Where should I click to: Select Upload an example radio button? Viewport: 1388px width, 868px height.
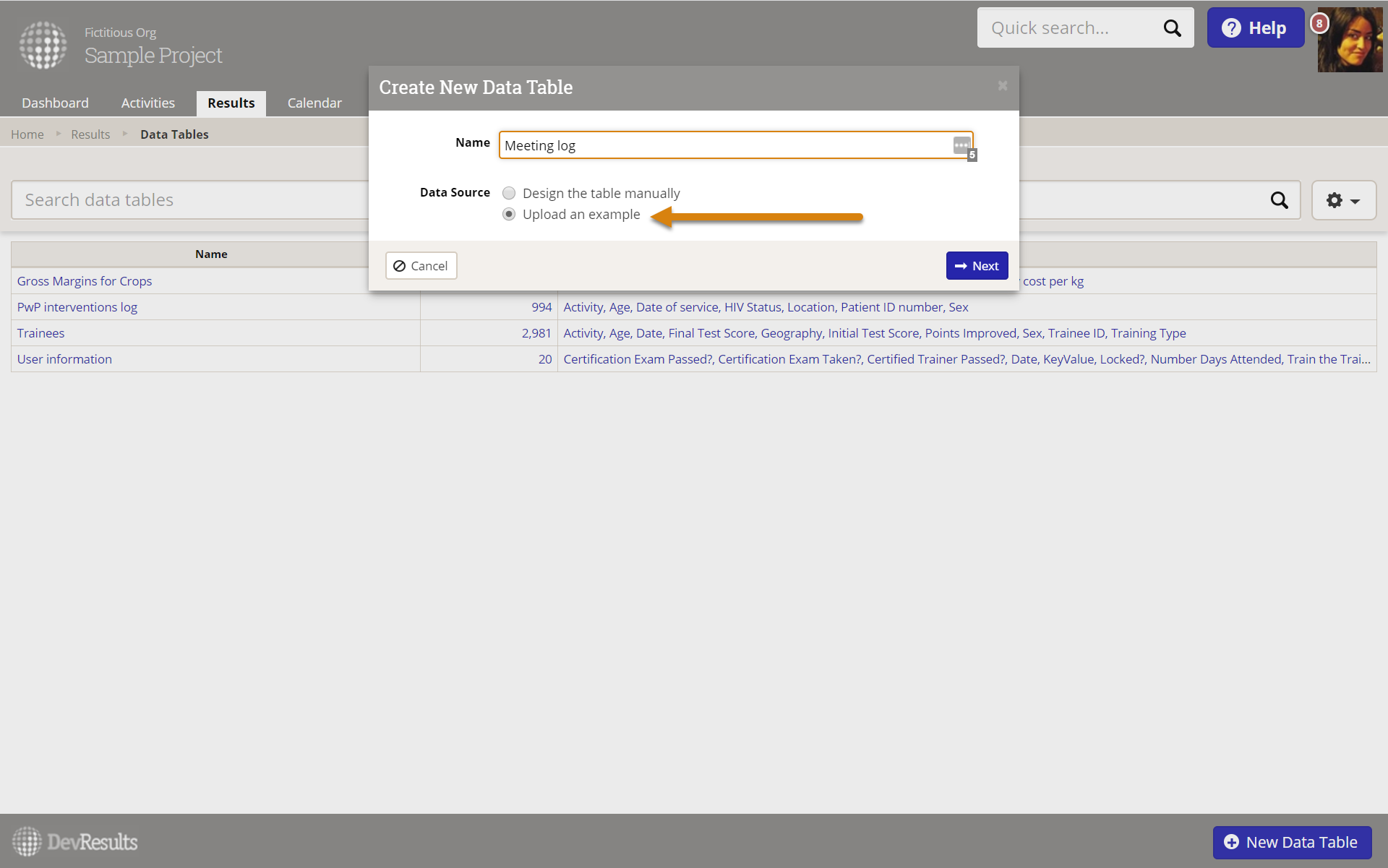509,215
